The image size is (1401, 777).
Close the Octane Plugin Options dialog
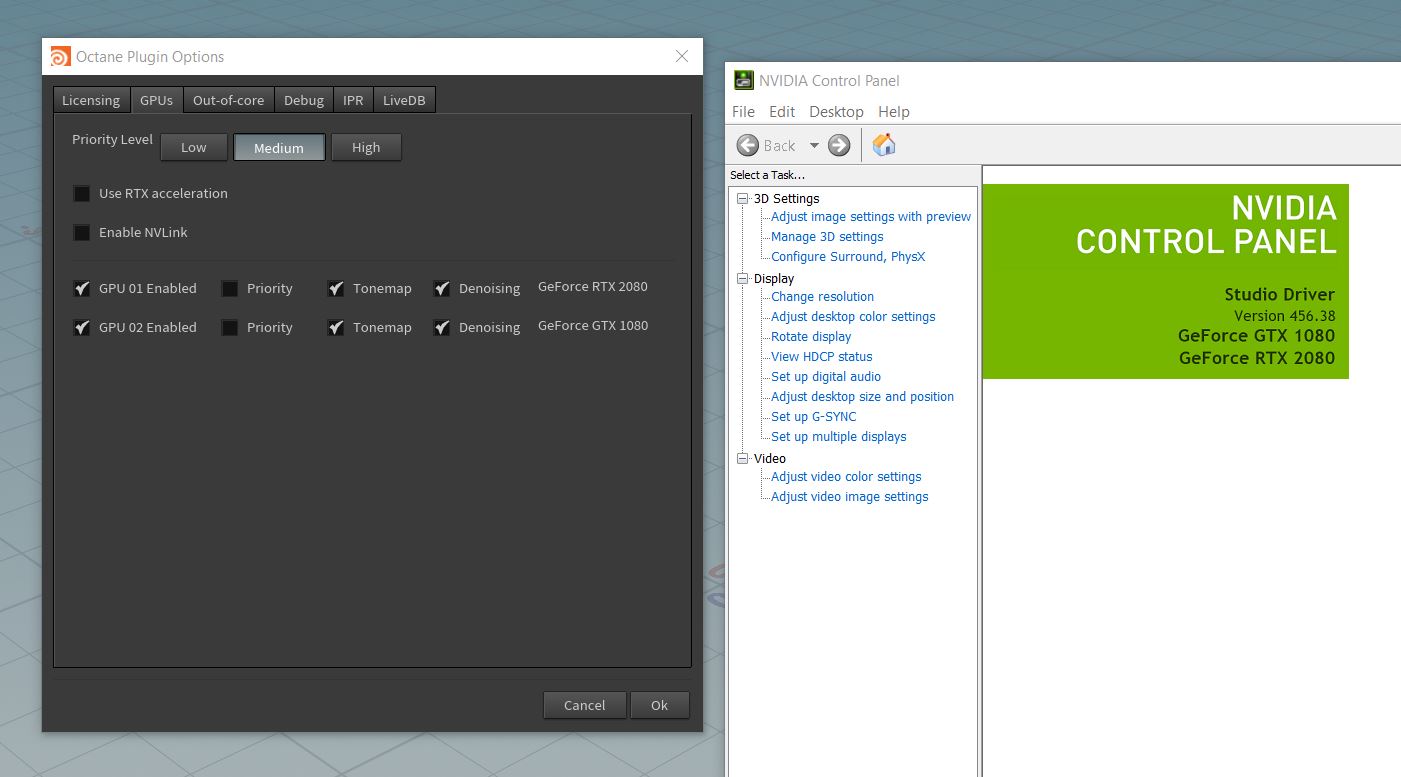coord(682,57)
